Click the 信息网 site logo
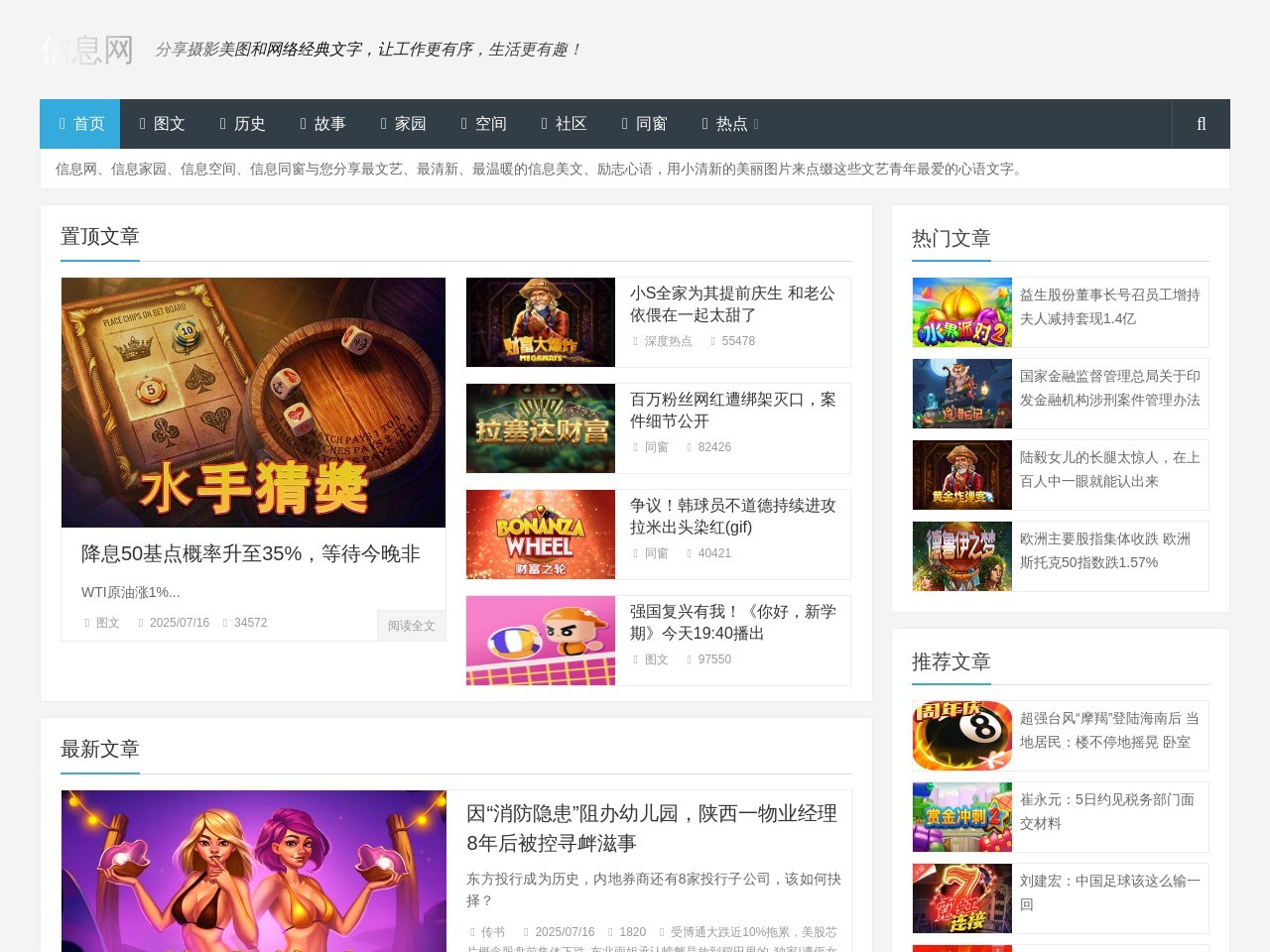 [x=87, y=50]
